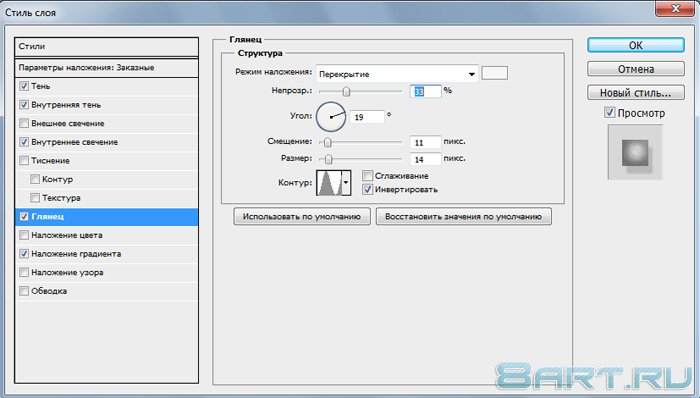
Task: Uncheck the Внутренняя тень effect
Action: (x=24, y=105)
